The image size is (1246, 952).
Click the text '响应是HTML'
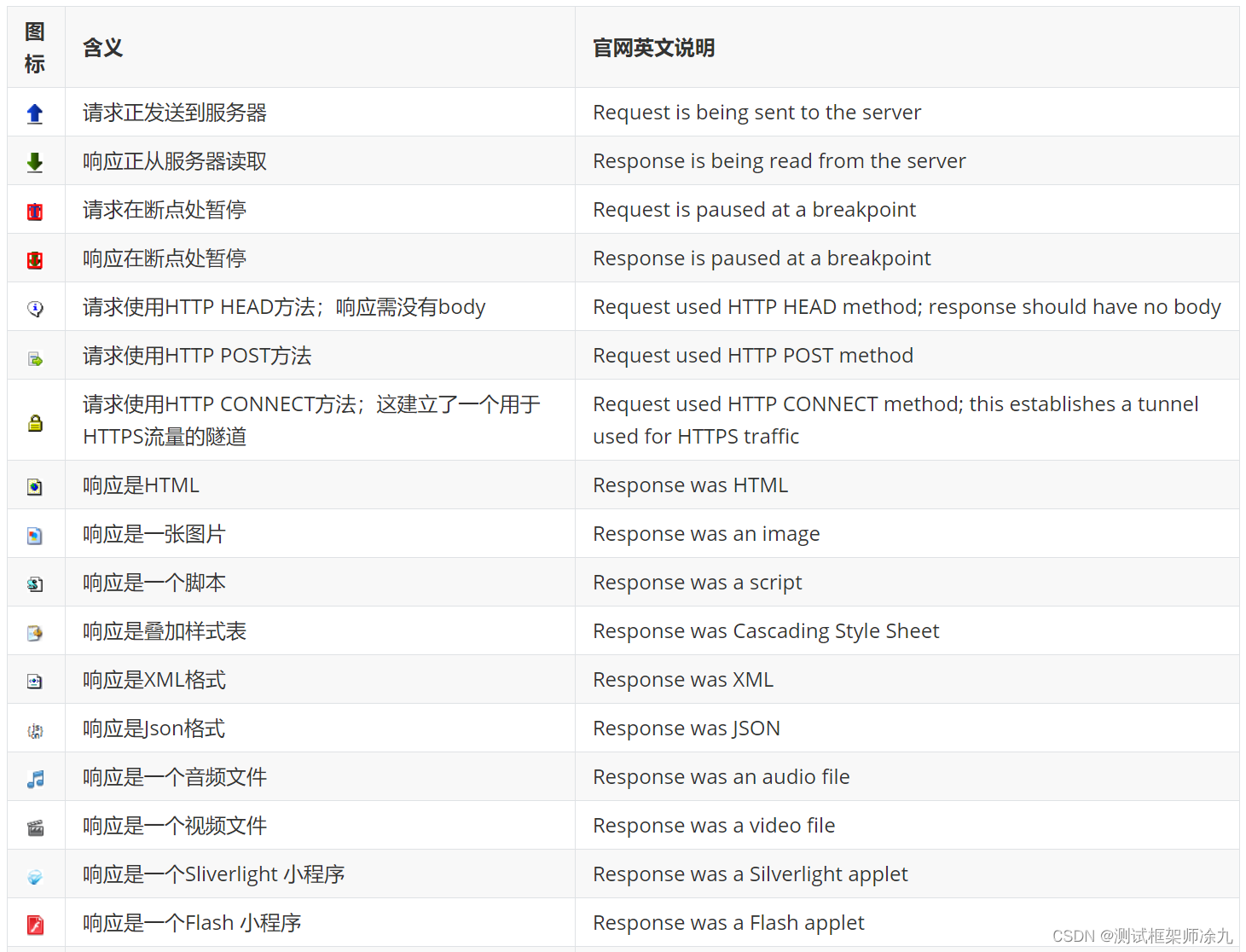(141, 485)
